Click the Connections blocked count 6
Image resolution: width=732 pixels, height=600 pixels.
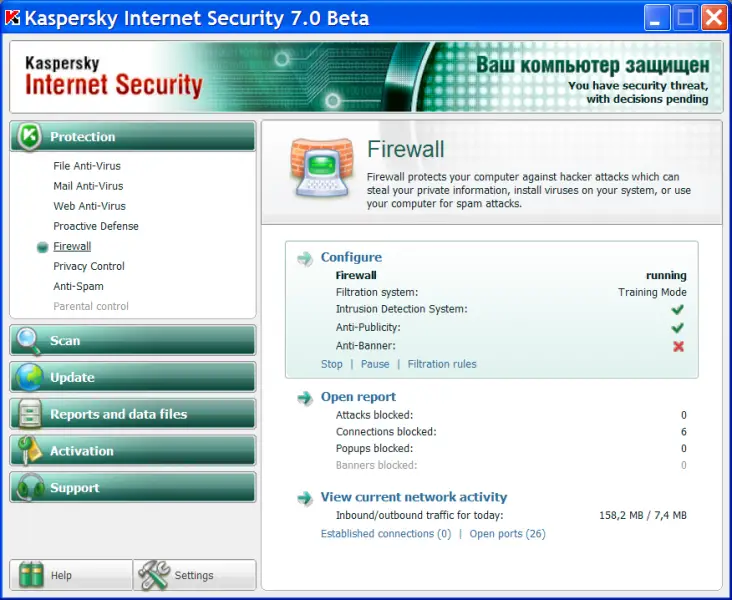[x=683, y=432]
